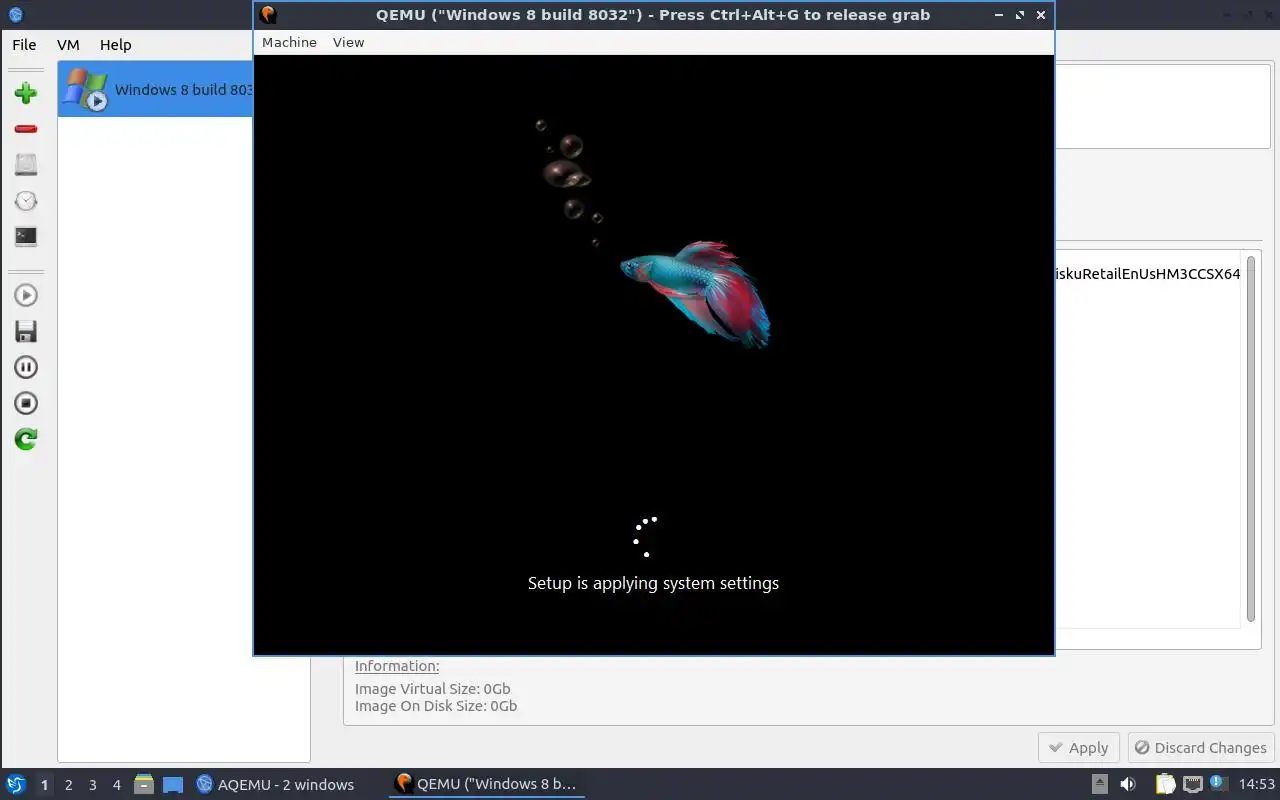
Task: Click the vertical scrollbar in AQEMU panel
Action: pyautogui.click(x=1251, y=438)
